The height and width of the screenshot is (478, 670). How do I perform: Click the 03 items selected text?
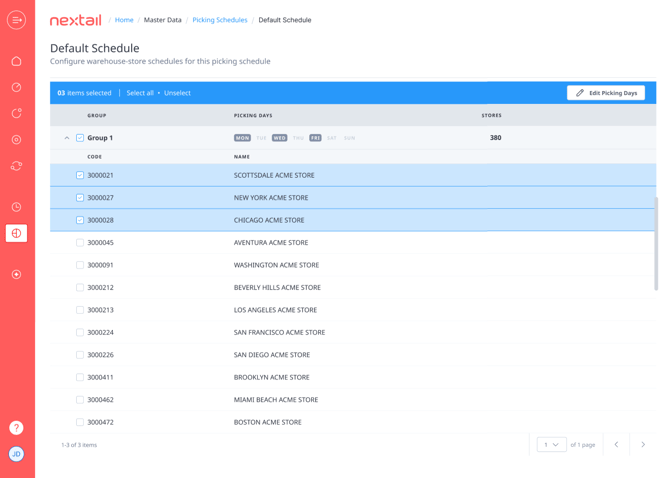[84, 93]
